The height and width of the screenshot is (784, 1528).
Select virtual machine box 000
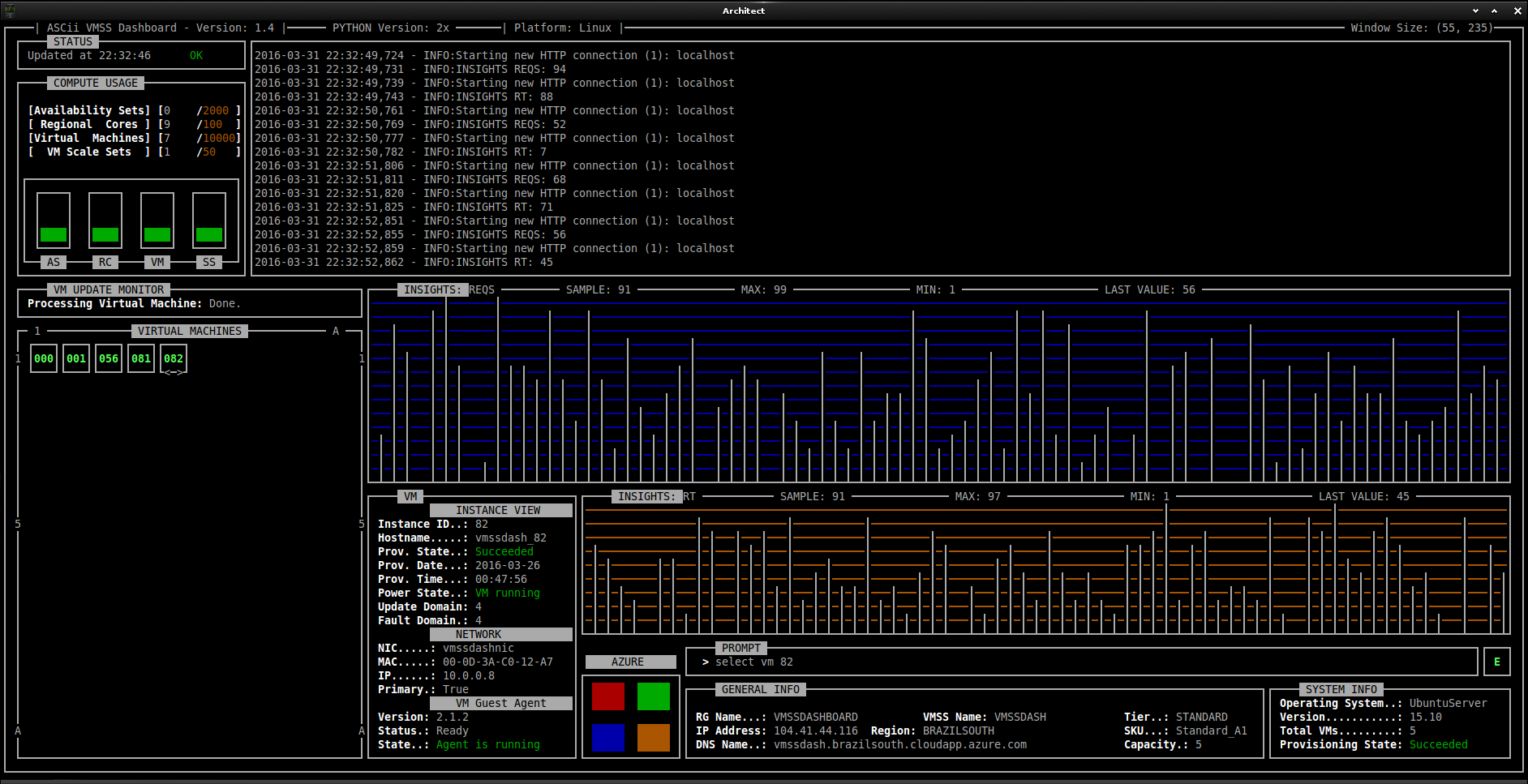coord(44,358)
